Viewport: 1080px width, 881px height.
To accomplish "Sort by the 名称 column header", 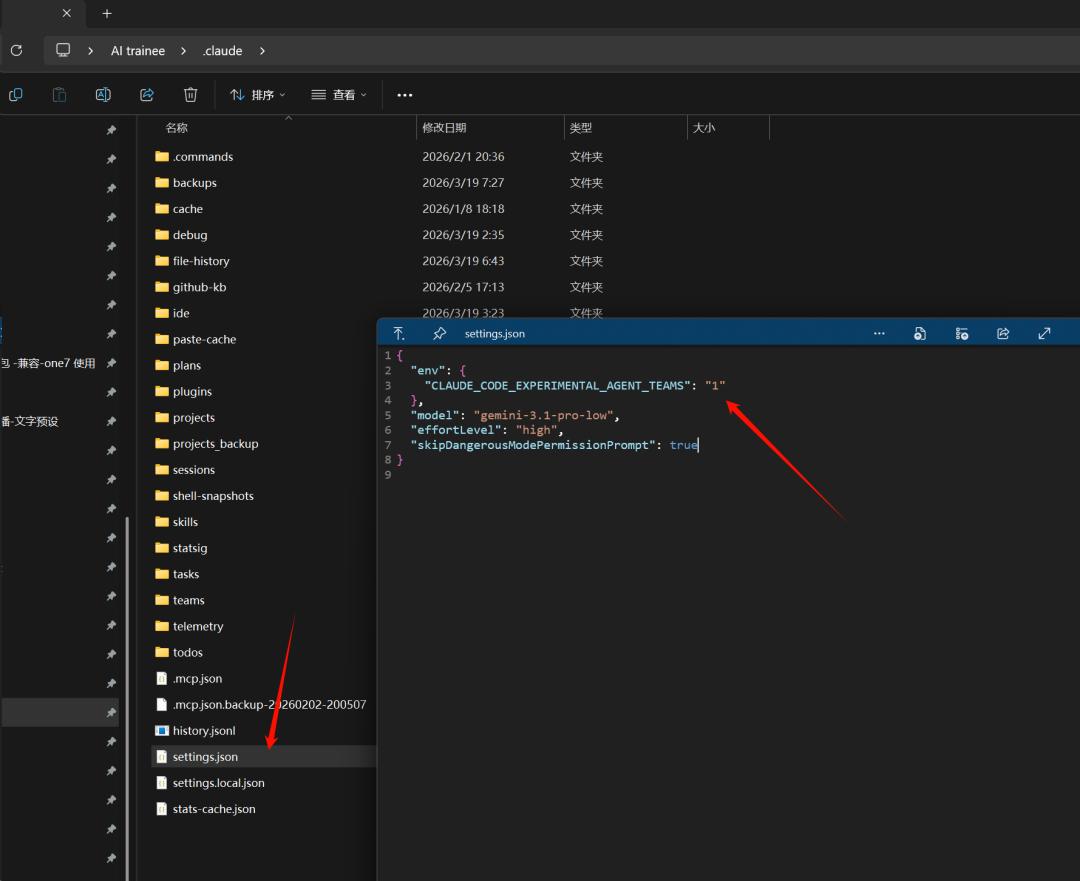I will (176, 128).
